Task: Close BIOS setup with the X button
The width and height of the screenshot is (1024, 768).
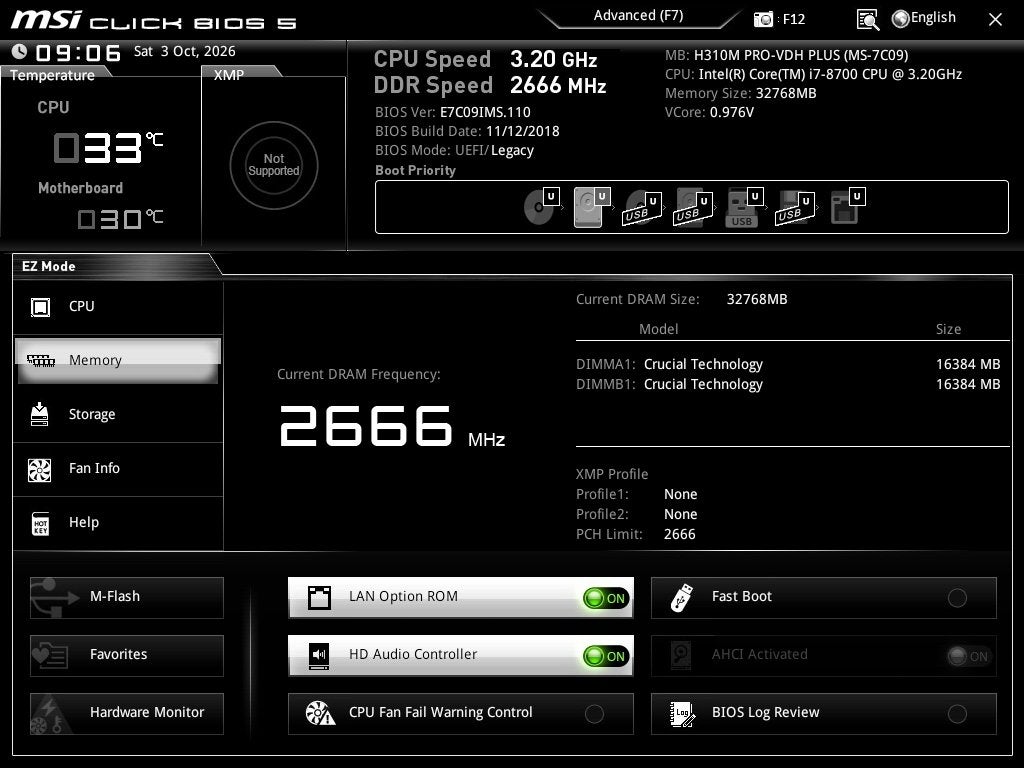Action: coord(995,20)
